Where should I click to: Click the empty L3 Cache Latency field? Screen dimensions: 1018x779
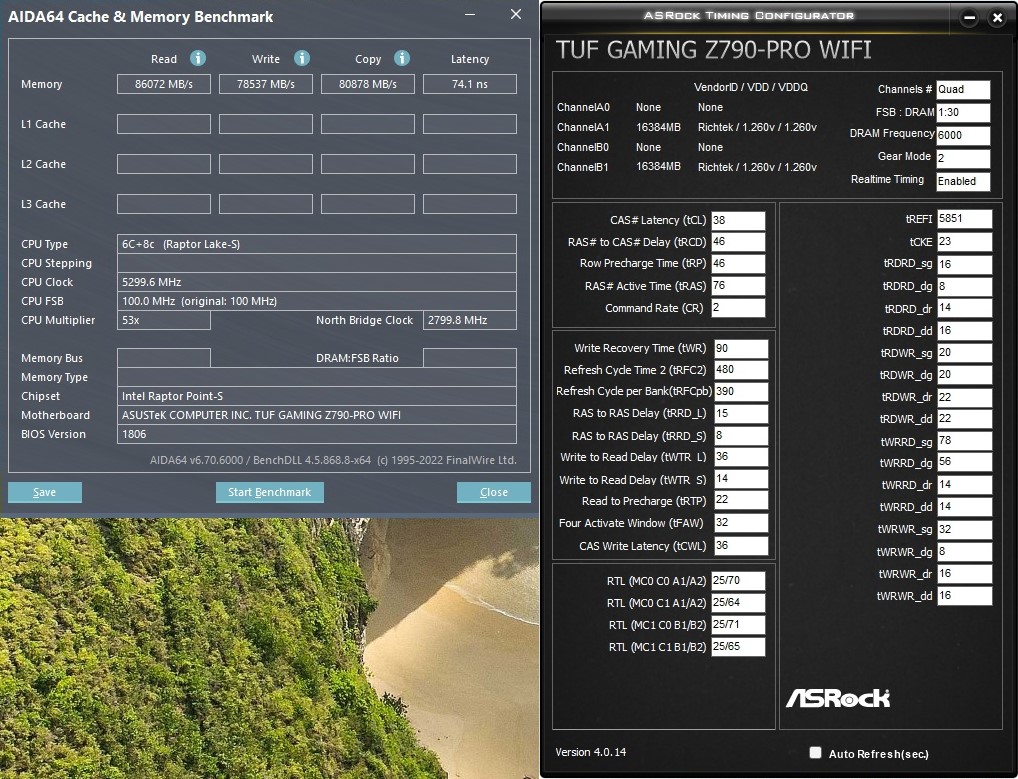click(469, 204)
